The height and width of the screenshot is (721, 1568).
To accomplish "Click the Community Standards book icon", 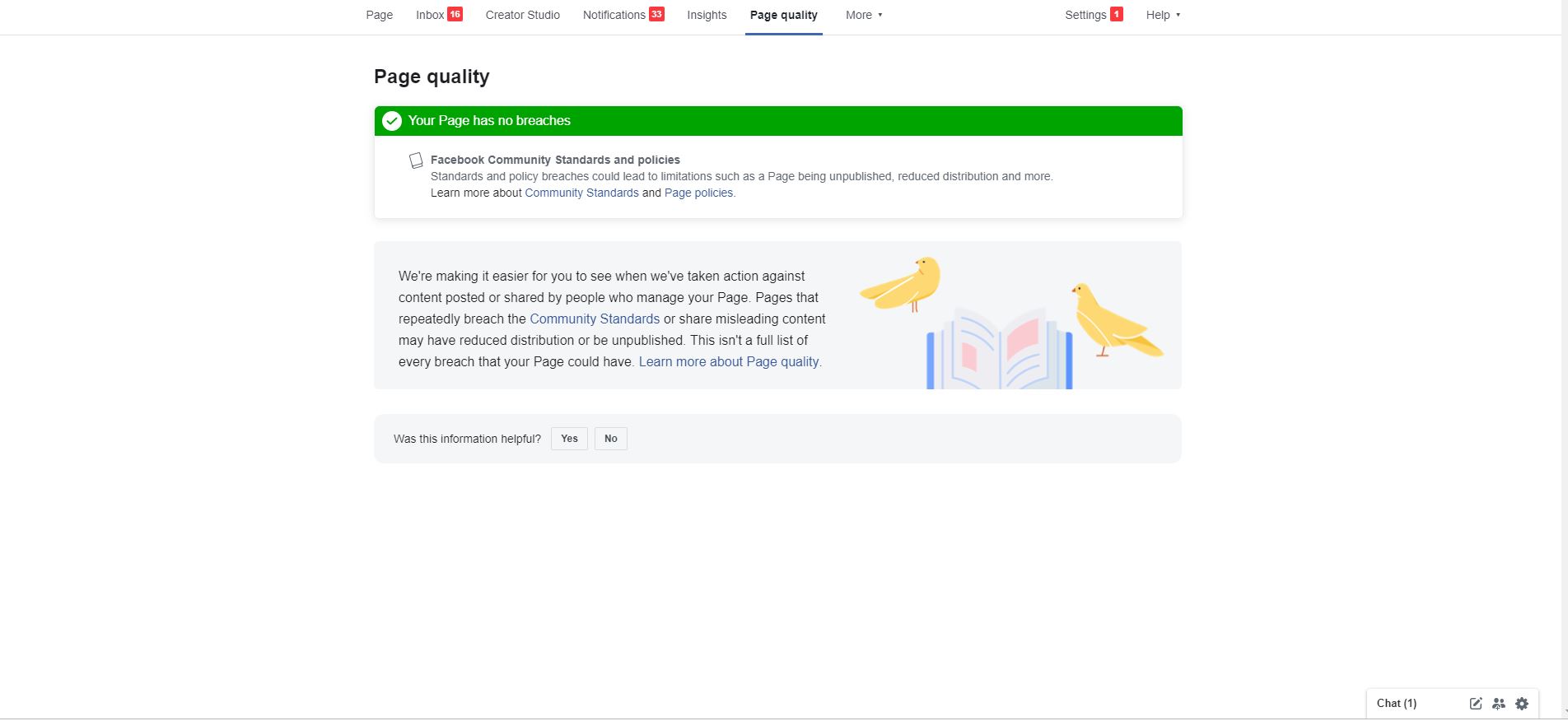I will [x=416, y=160].
